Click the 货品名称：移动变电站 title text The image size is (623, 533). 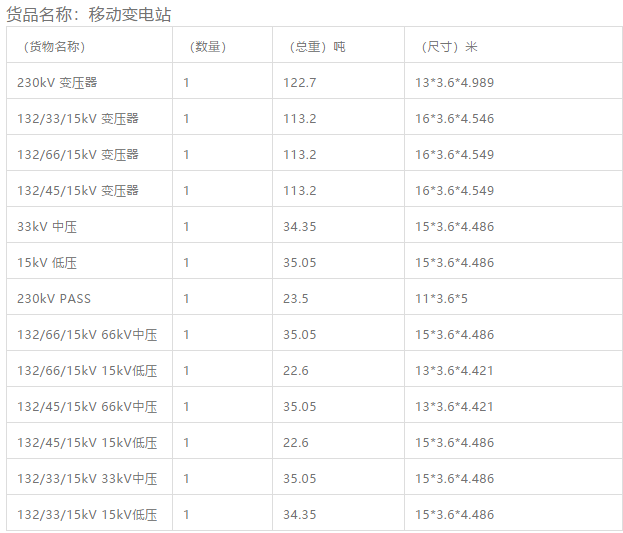point(89,14)
